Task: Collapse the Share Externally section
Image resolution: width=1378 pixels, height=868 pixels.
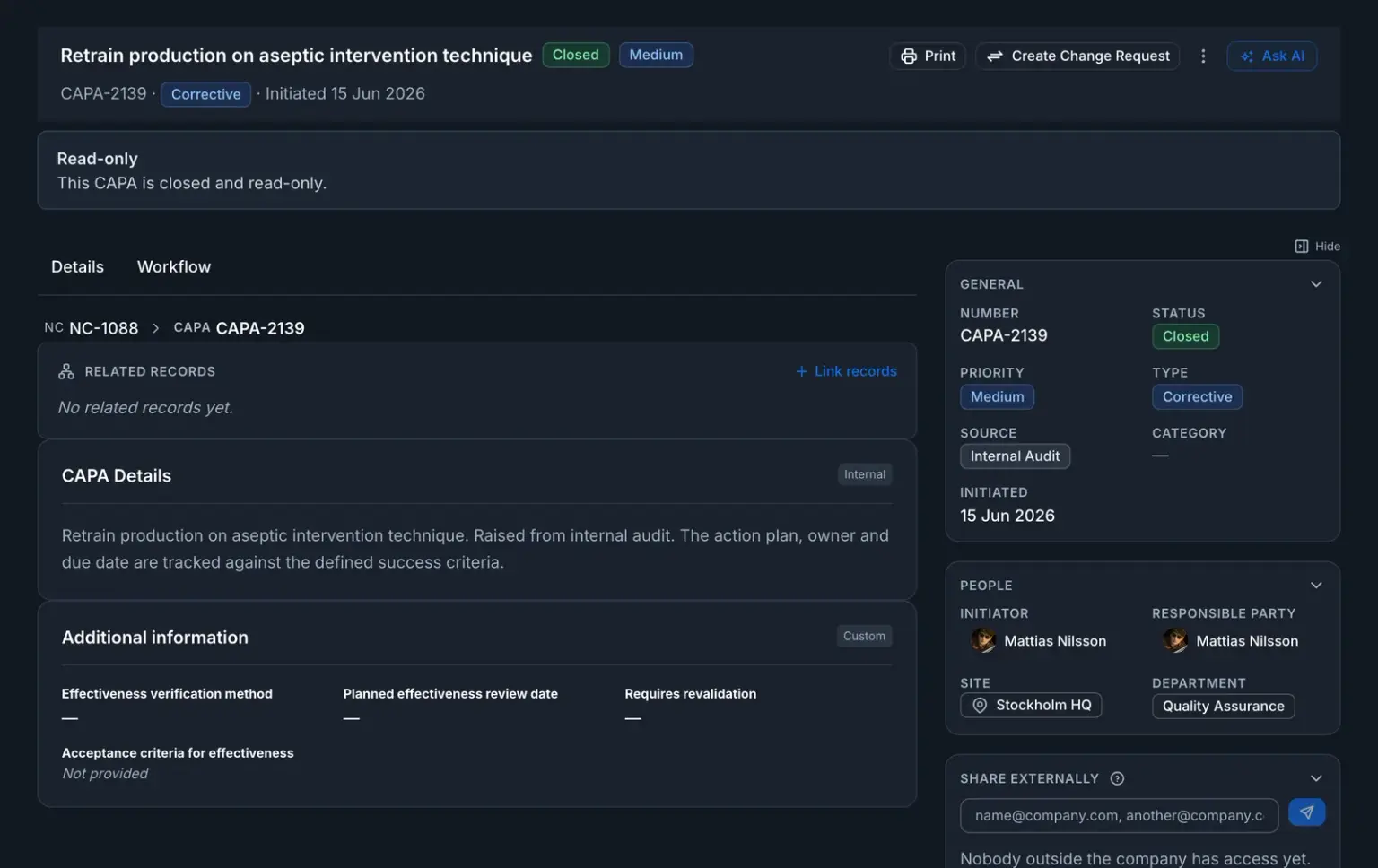Action: point(1316,778)
